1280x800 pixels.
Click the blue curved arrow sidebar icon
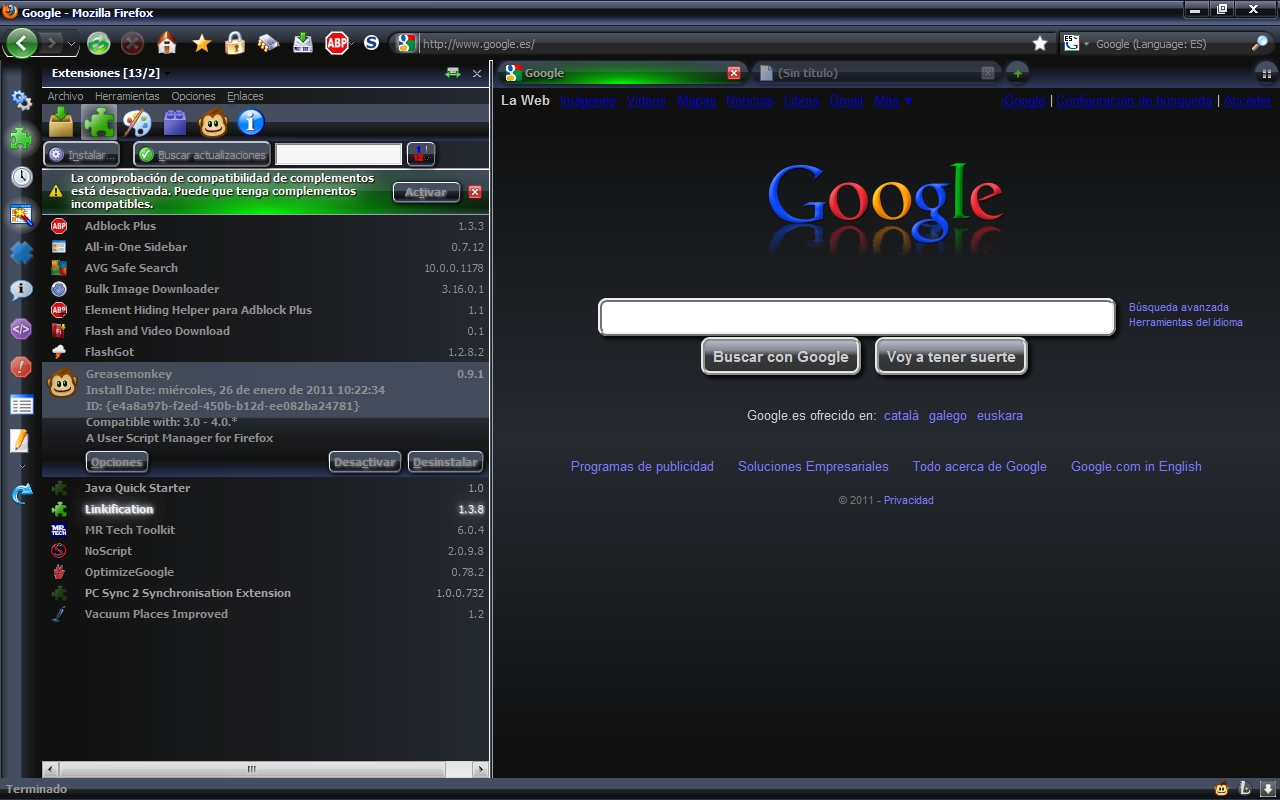pos(21,493)
